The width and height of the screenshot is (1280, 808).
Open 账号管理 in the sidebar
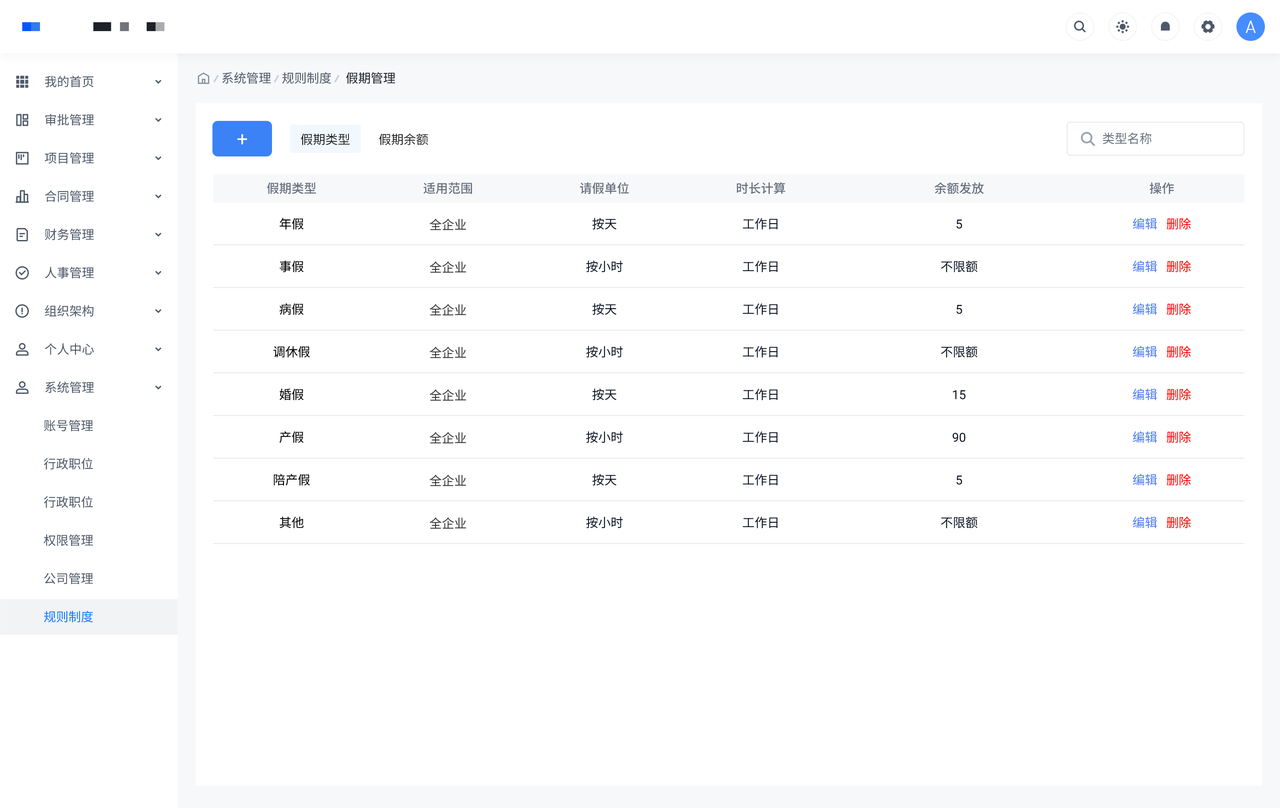tap(68, 426)
